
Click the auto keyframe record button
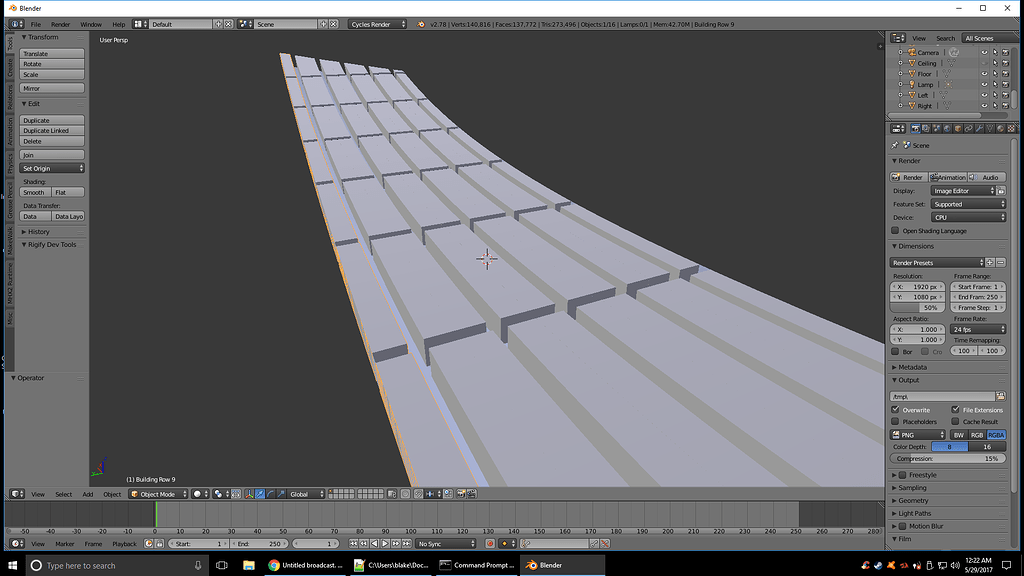[490, 543]
